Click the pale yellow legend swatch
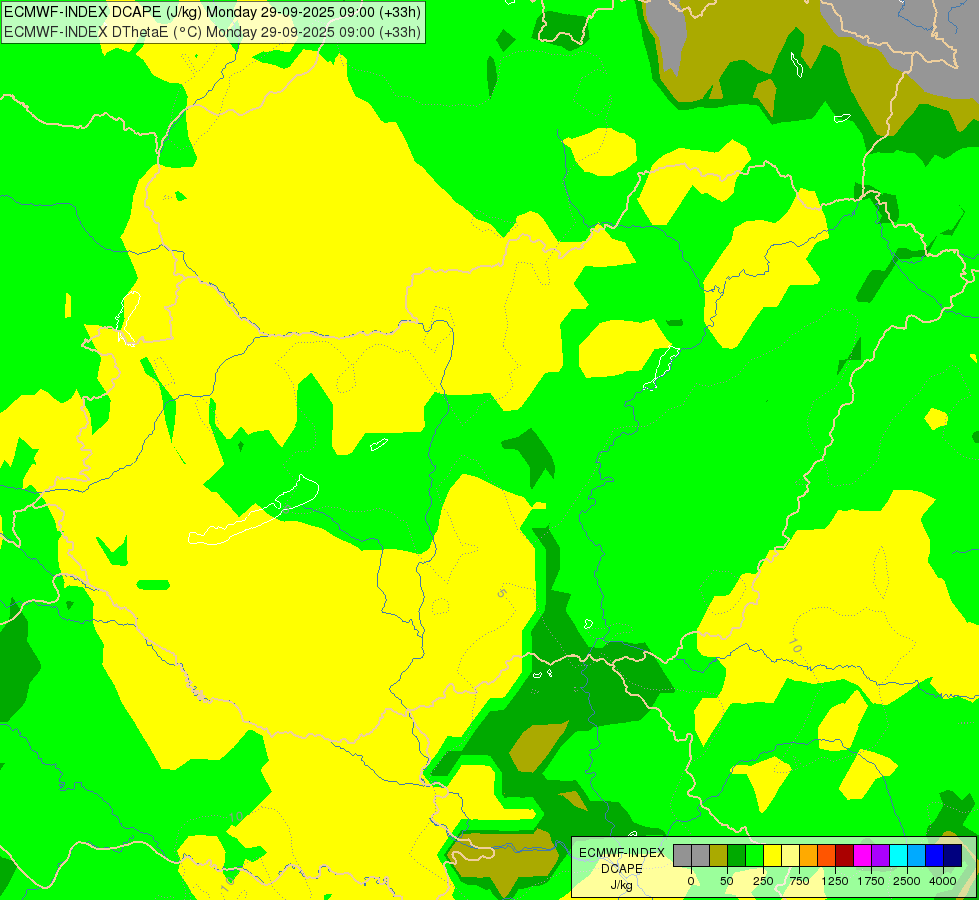 791,856
